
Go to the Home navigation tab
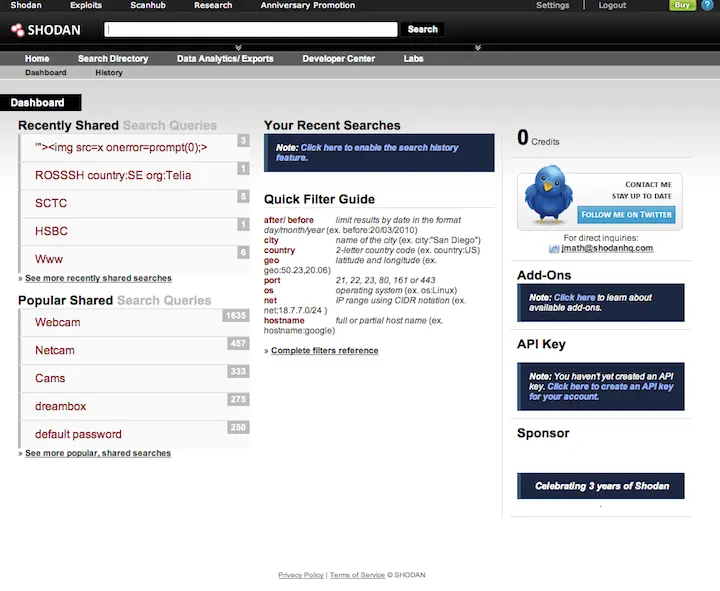click(37, 58)
